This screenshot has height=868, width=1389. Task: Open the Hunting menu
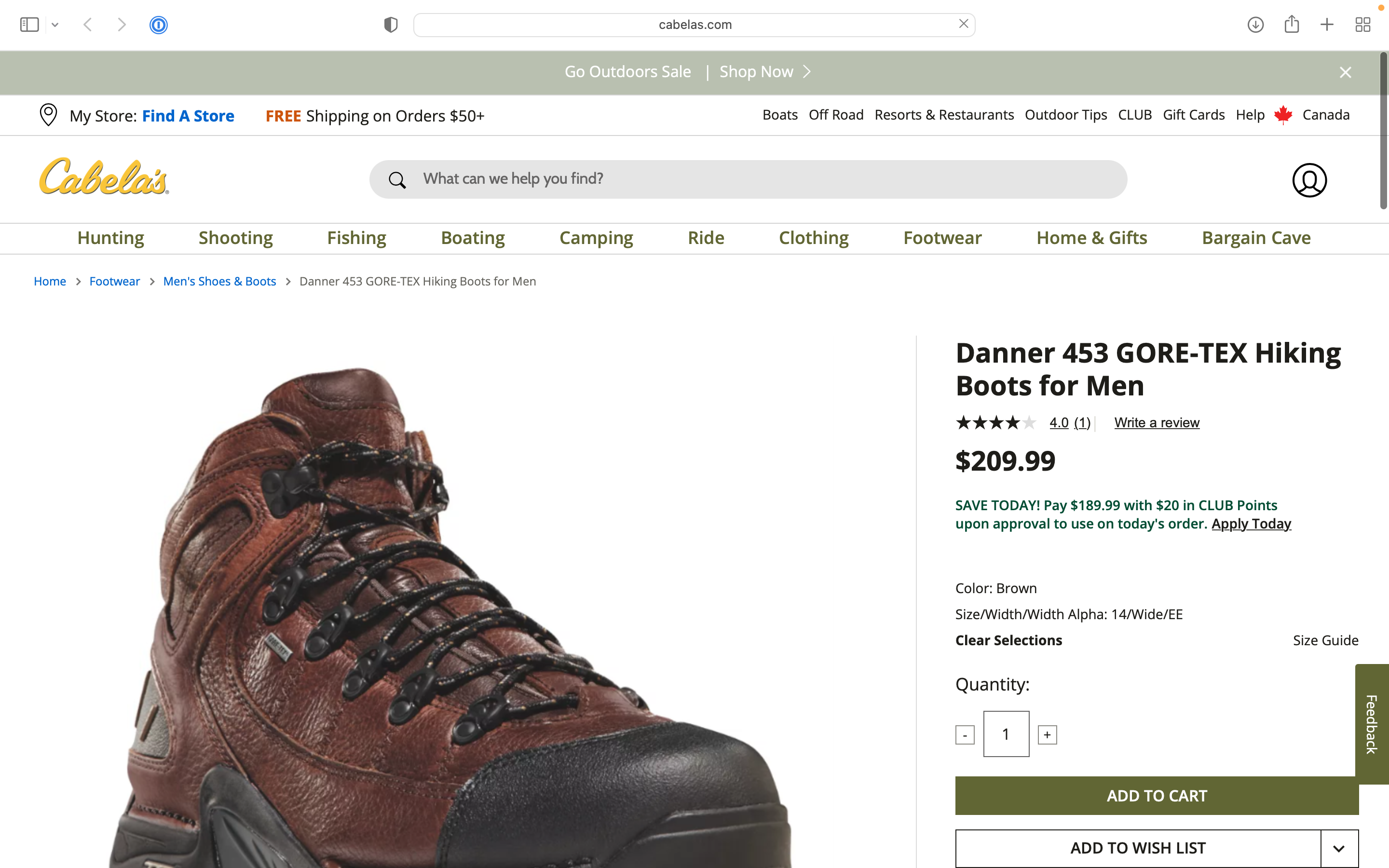111,238
